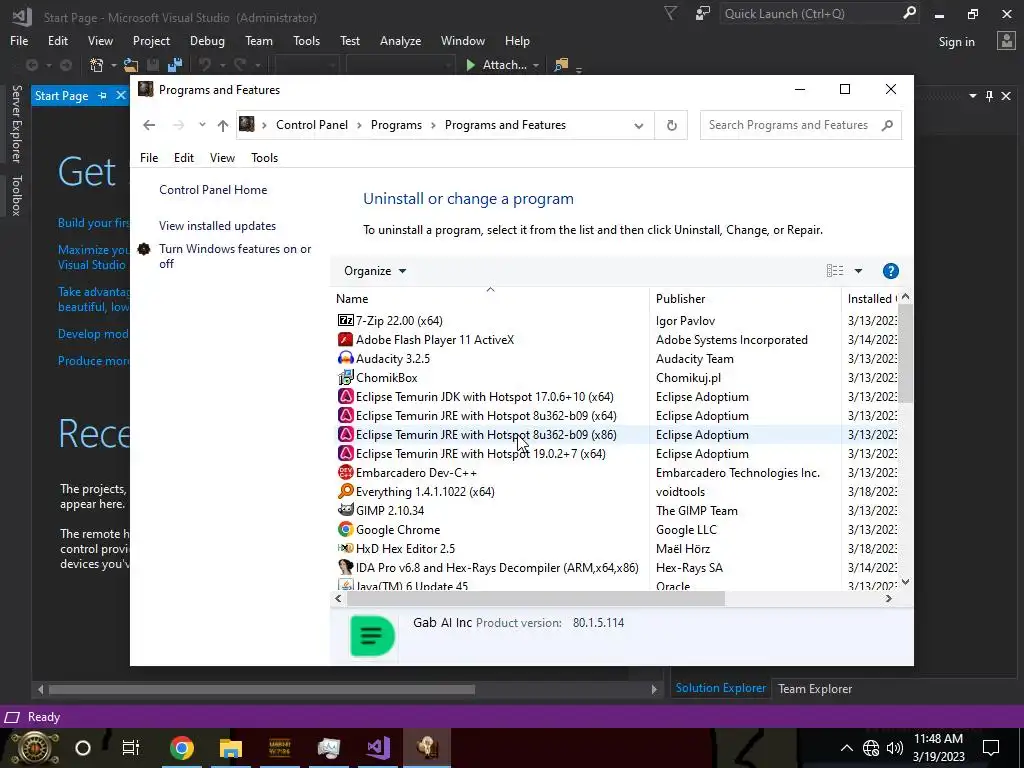Click the ChomikBox program icon
Screen dimensions: 1024x768
[x=345, y=377]
